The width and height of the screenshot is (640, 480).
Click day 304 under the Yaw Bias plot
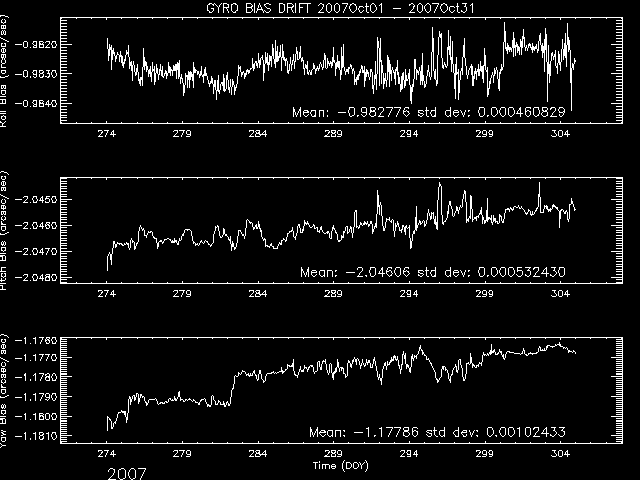[560, 453]
